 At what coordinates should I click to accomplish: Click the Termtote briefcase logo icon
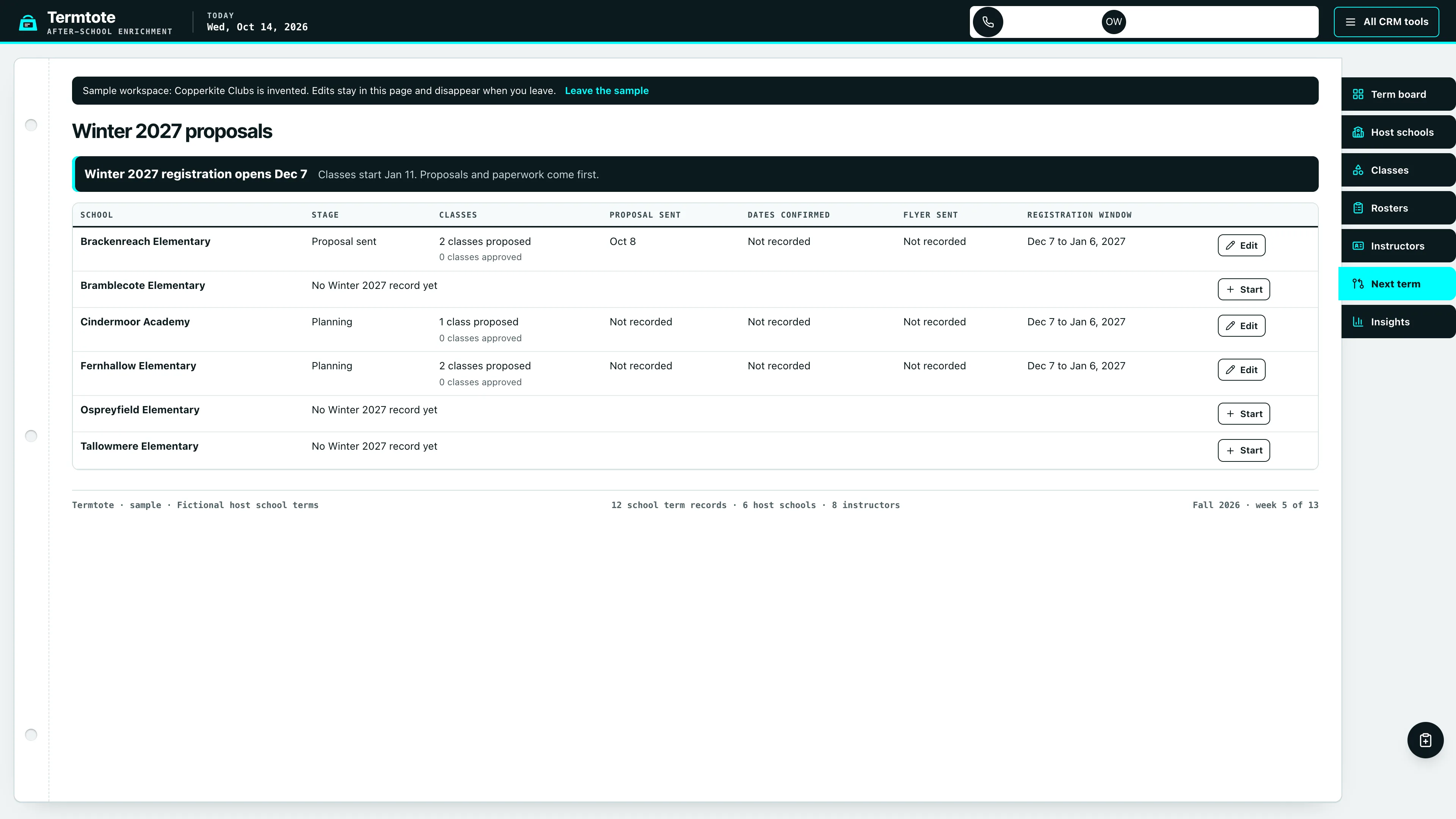(x=28, y=23)
